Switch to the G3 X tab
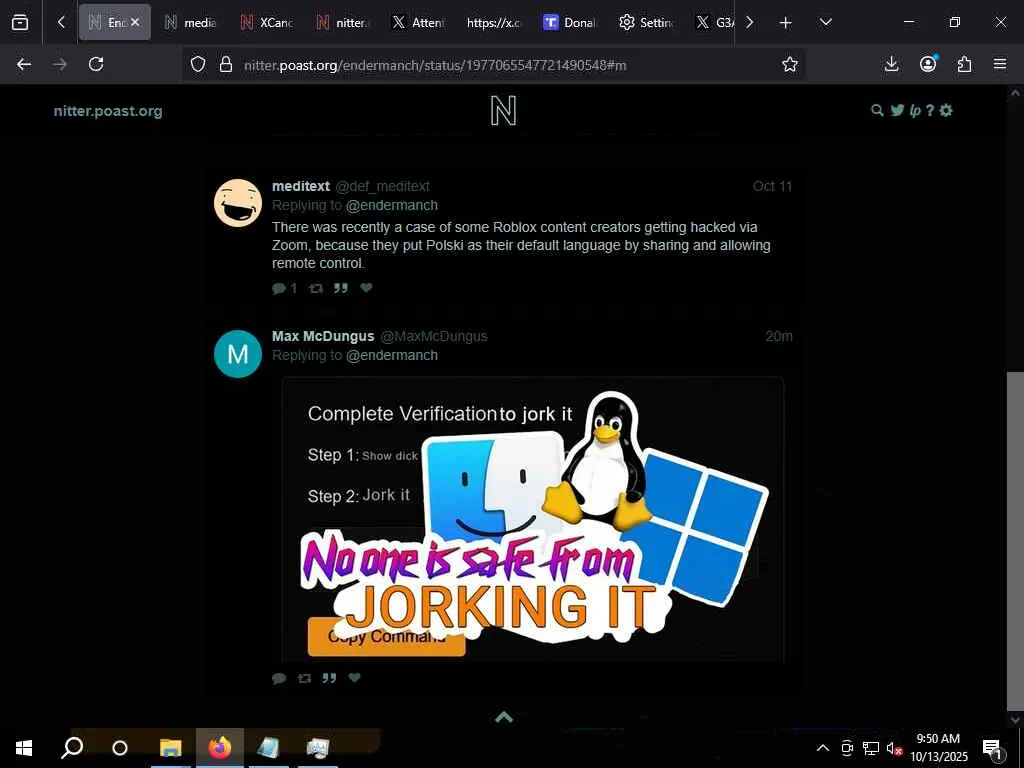This screenshot has height=768, width=1024. 712,22
